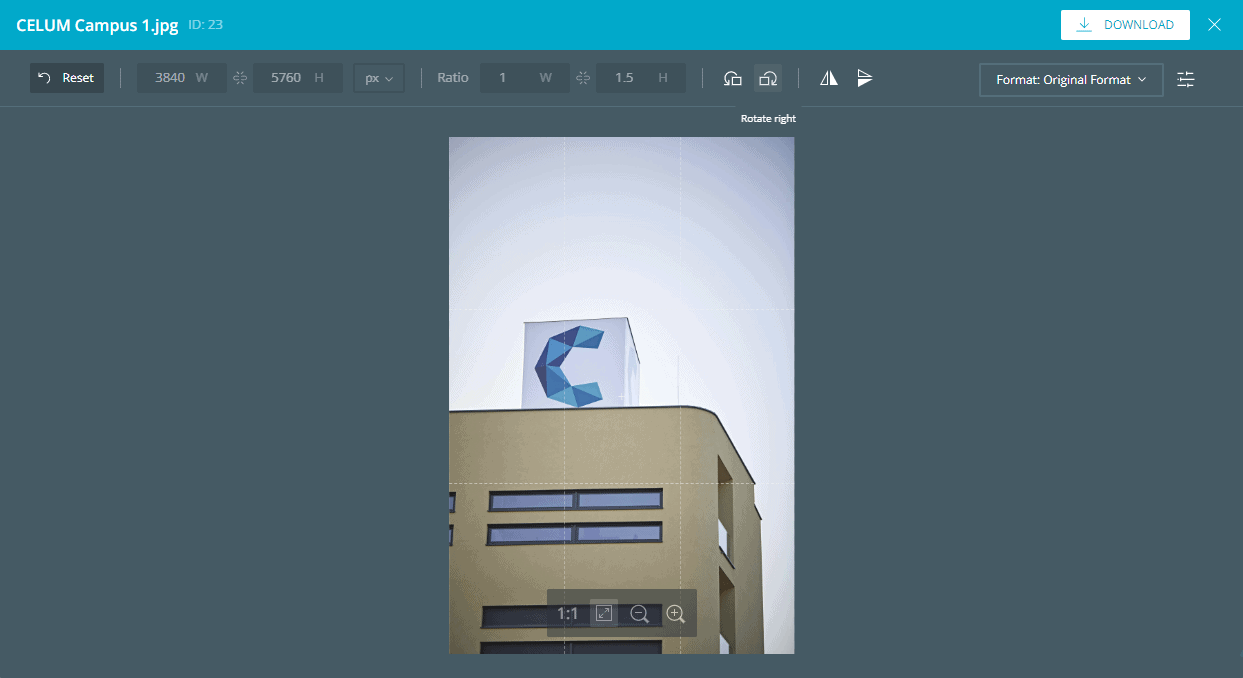The width and height of the screenshot is (1243, 678).
Task: Click the Ratio label
Action: coord(453,78)
